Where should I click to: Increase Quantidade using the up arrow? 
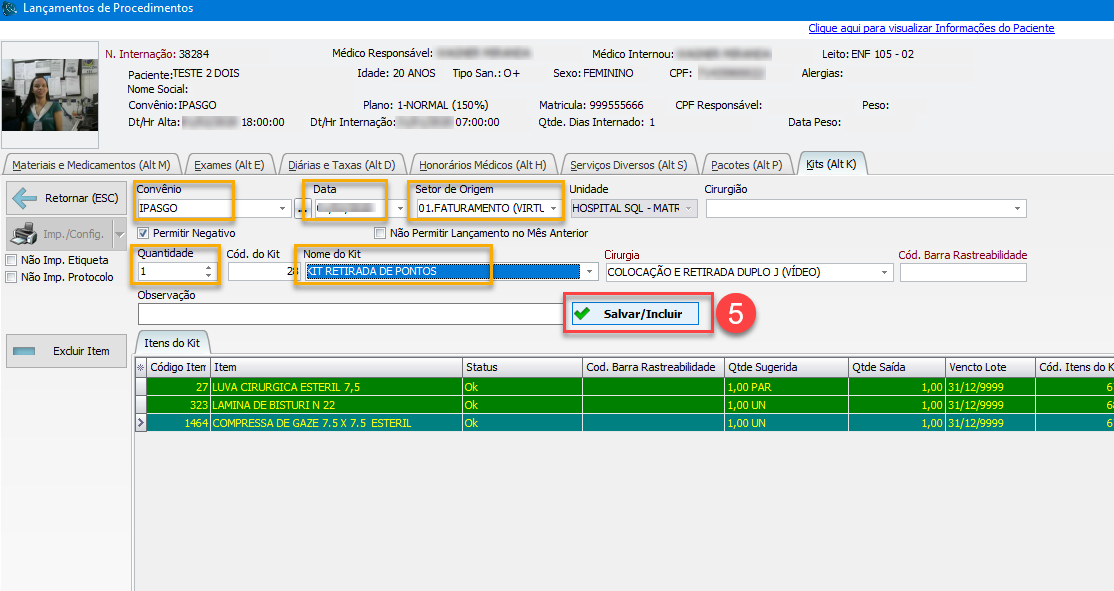tap(209, 266)
